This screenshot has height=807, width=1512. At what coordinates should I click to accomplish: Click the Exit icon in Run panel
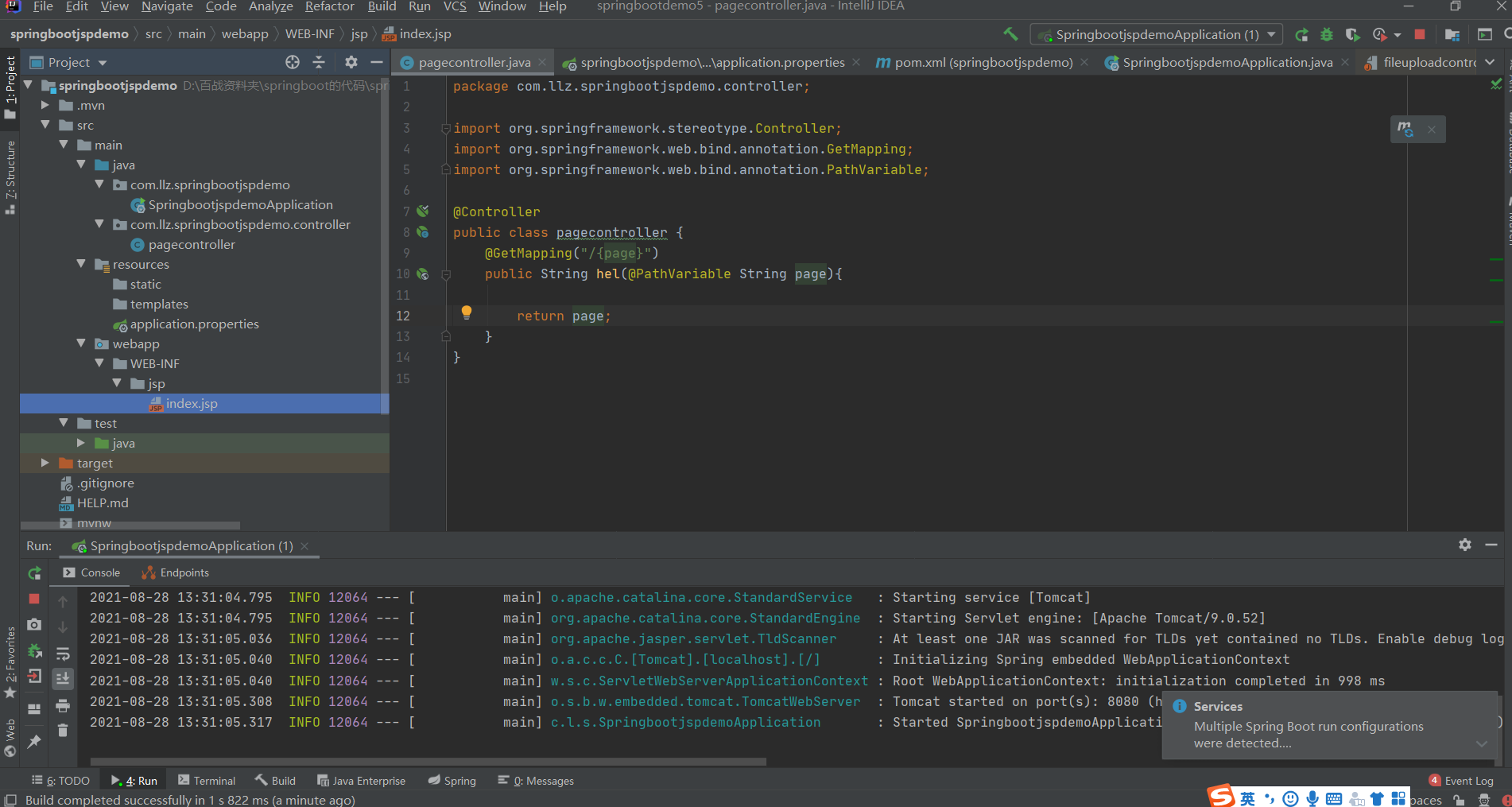coord(34,677)
